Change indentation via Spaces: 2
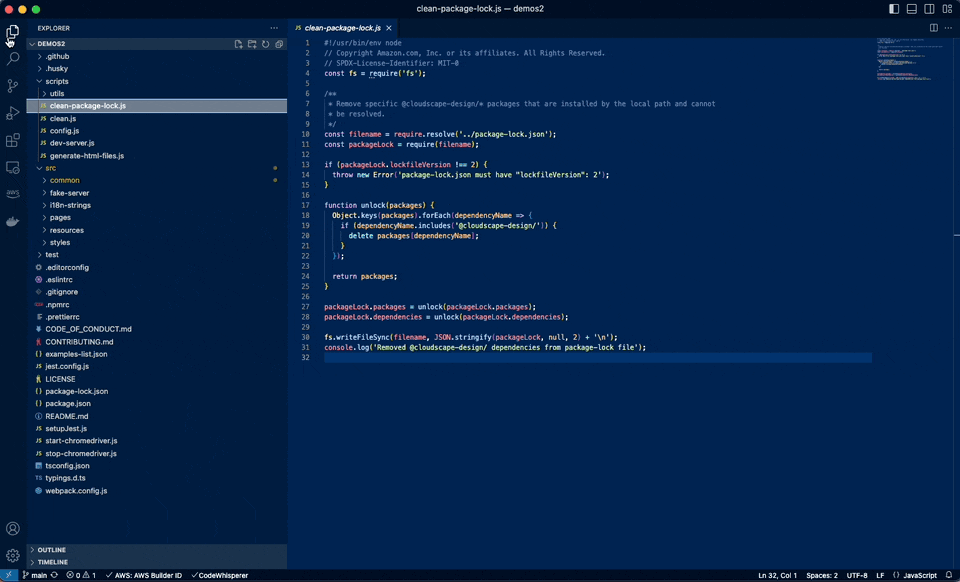The image size is (960, 582). click(822, 575)
